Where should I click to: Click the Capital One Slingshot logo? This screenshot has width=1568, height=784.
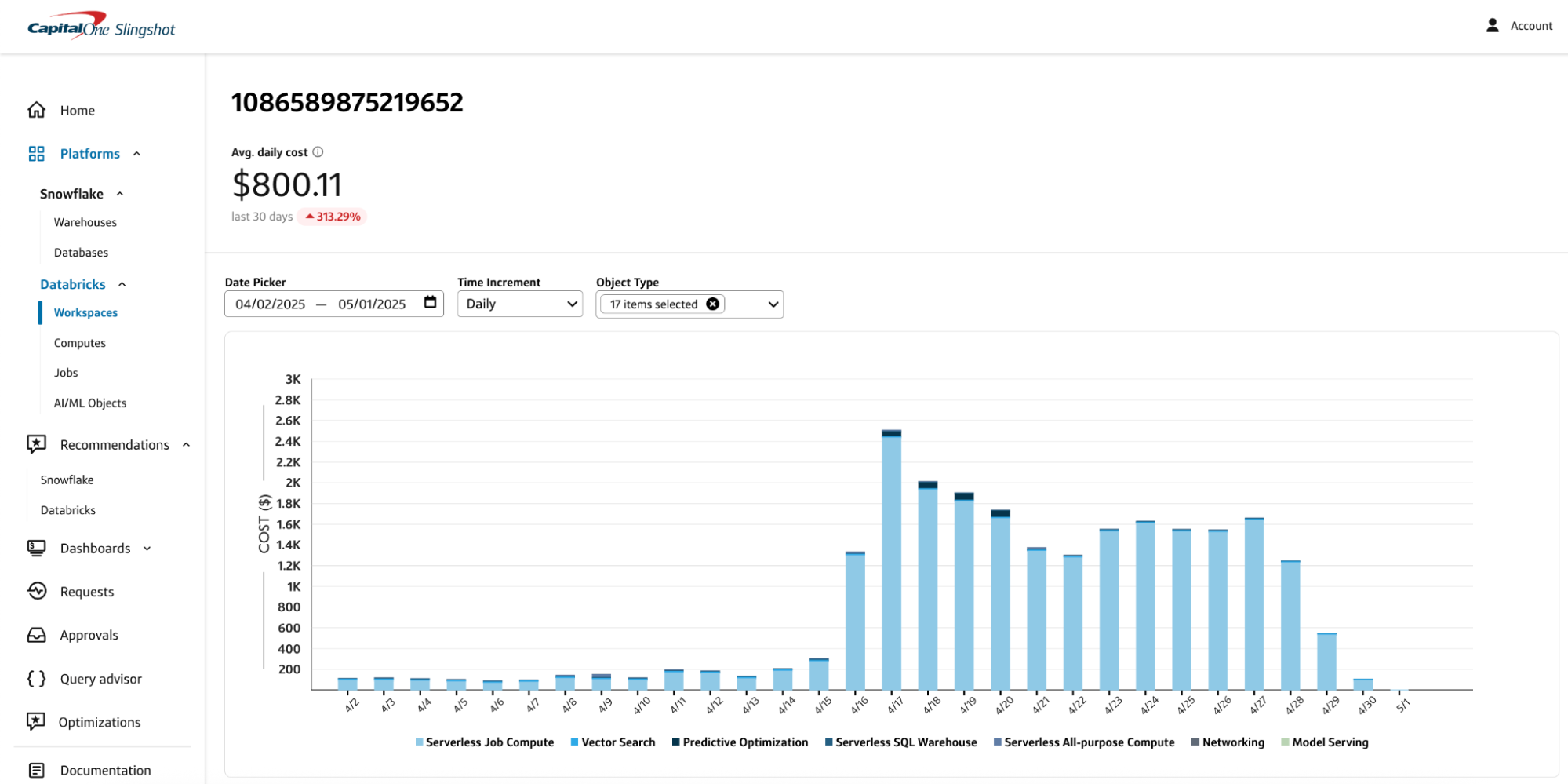101,26
